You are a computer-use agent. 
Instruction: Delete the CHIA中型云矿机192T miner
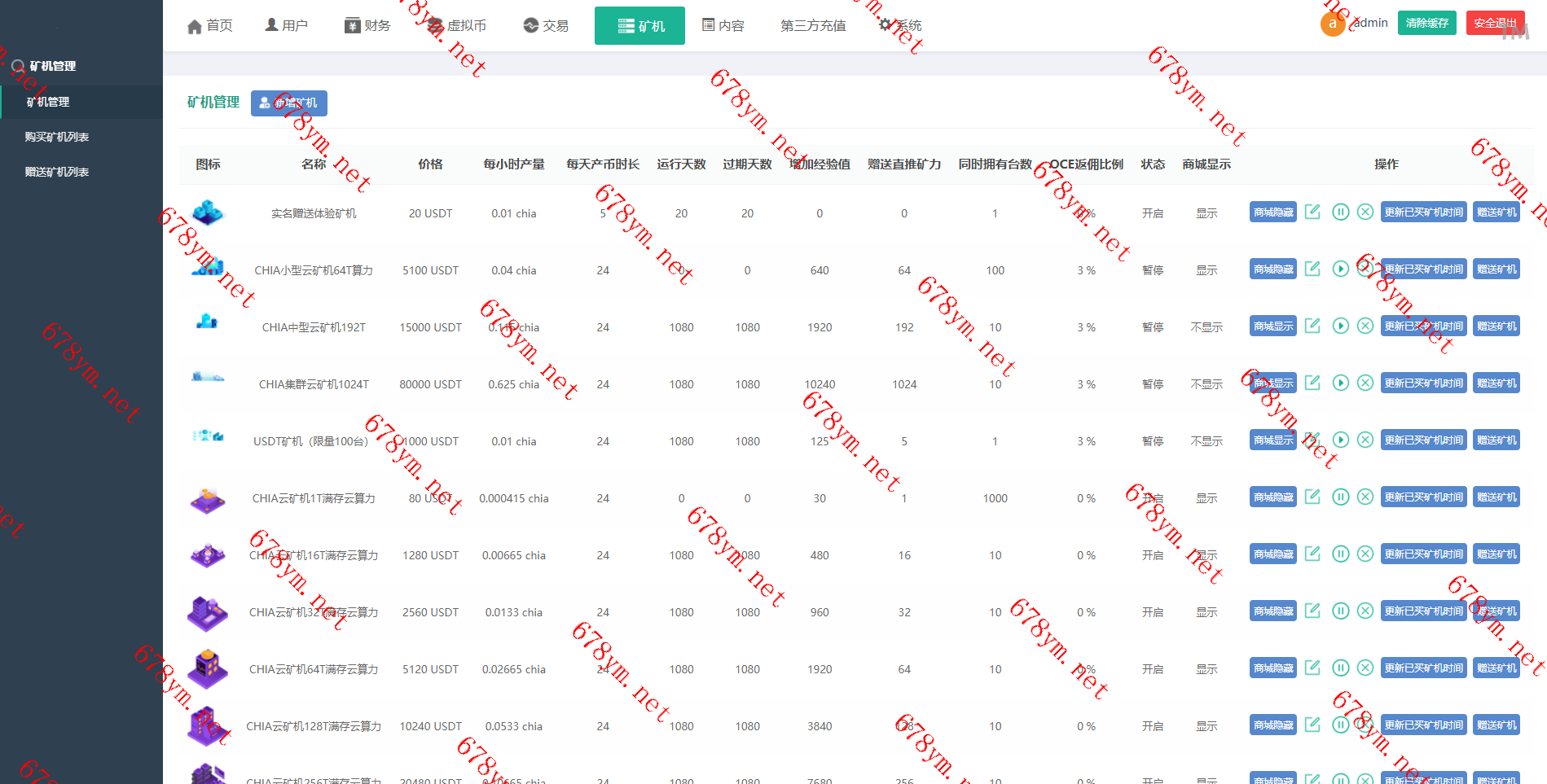[1365, 326]
